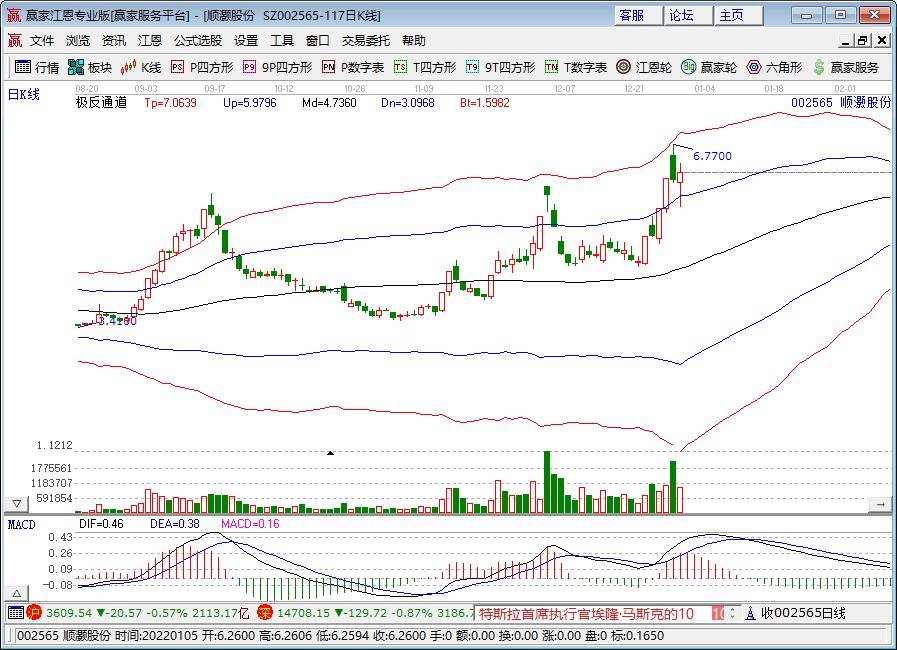Open the 工具 menu
The image size is (897, 650).
282,41
